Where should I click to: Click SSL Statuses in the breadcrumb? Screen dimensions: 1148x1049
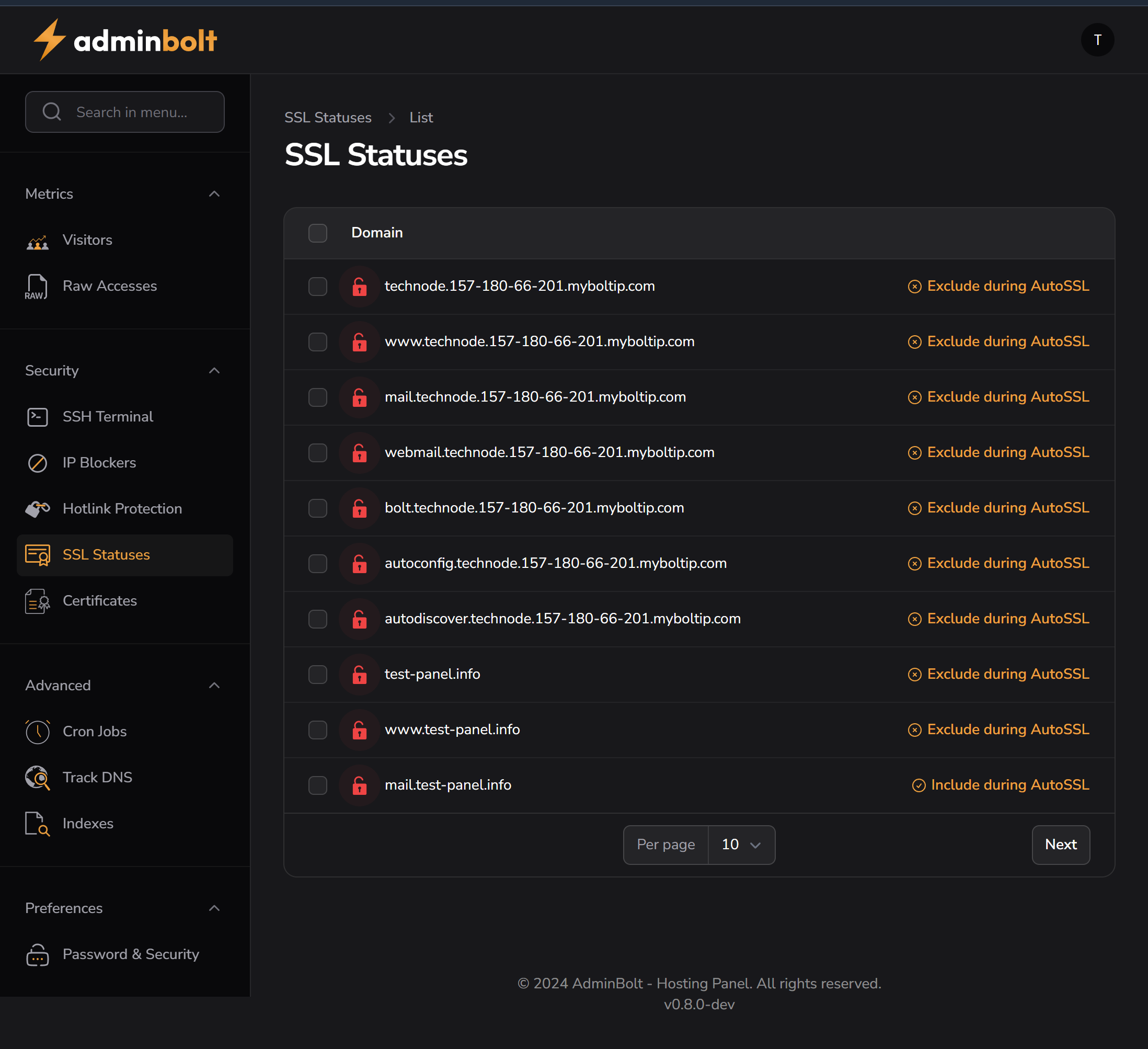pyautogui.click(x=328, y=117)
